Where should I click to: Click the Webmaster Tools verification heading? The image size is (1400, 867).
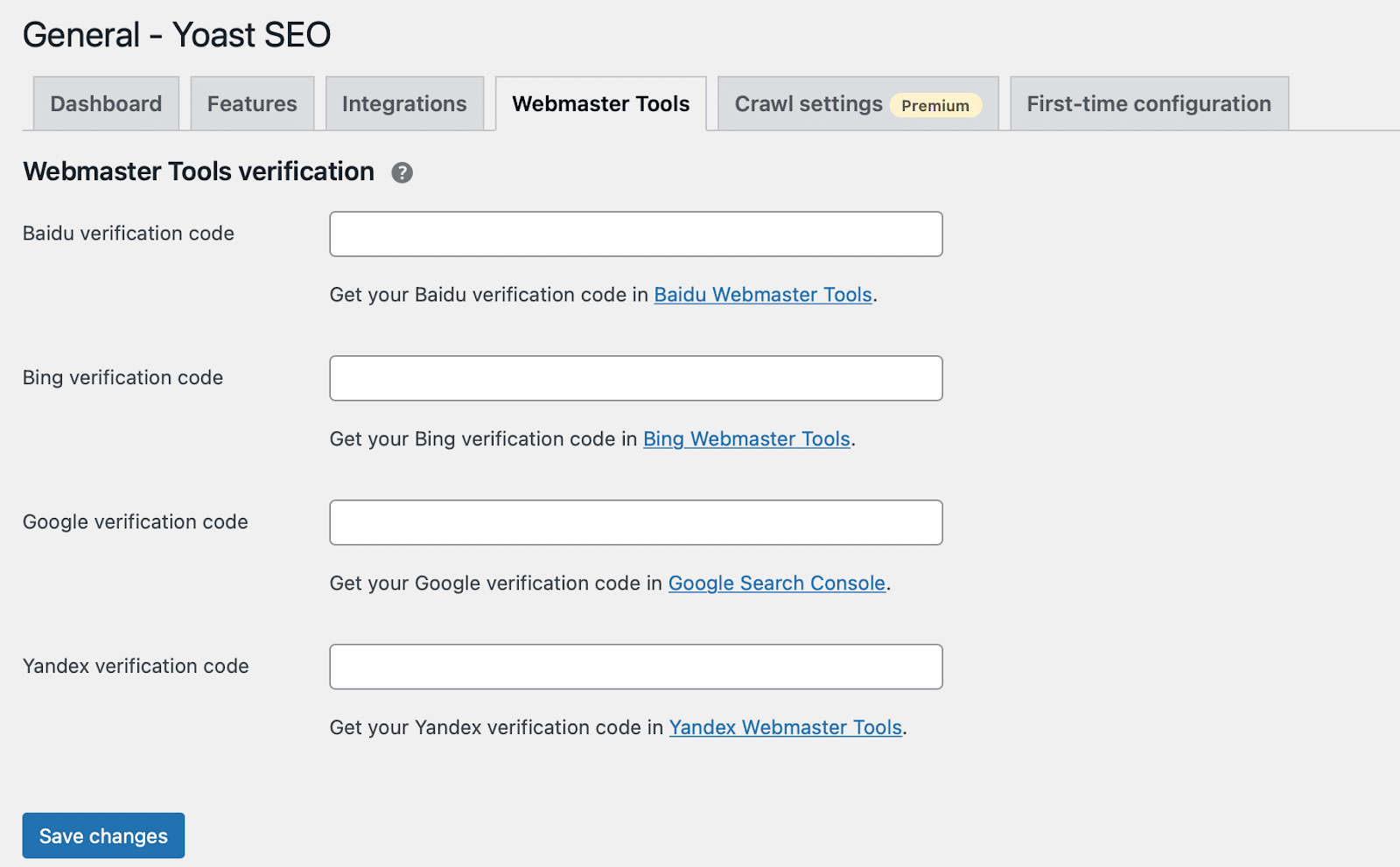198,171
